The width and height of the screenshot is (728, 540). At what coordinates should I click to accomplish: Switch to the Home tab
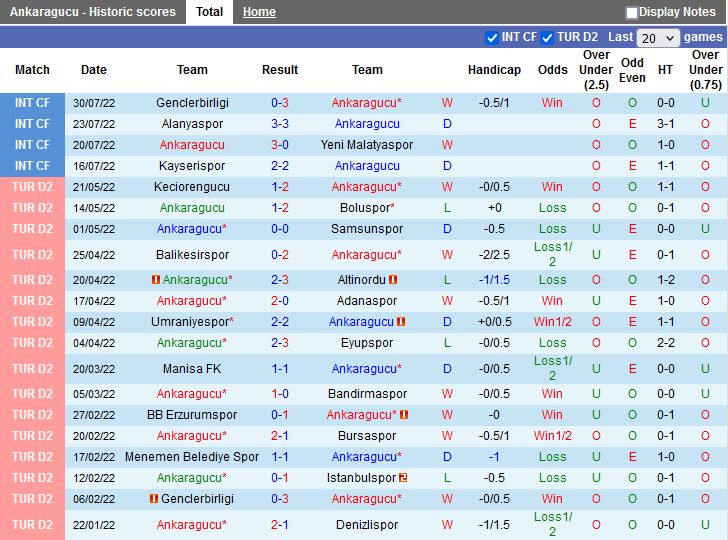pos(259,12)
